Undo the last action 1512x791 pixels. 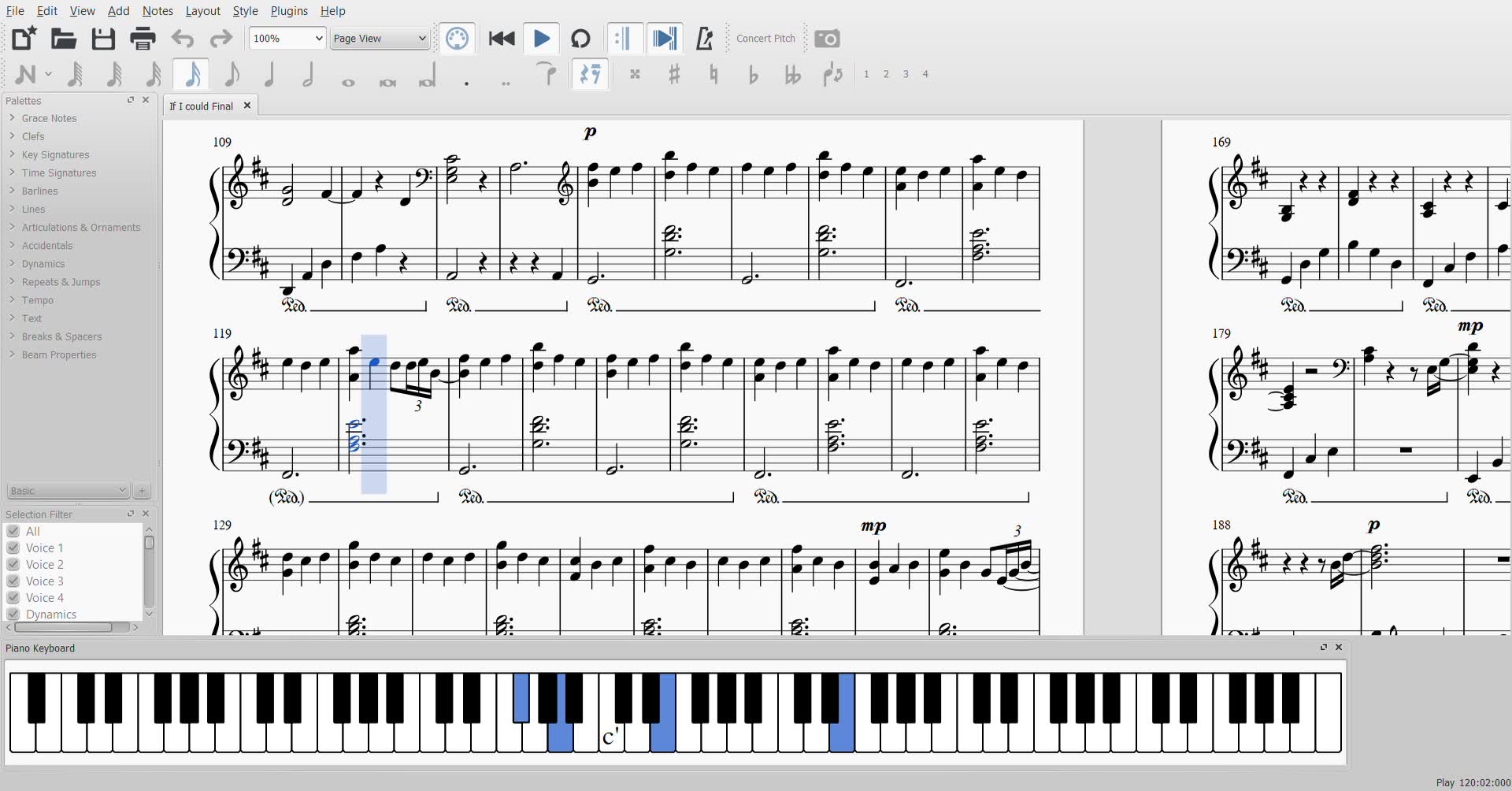(x=183, y=38)
